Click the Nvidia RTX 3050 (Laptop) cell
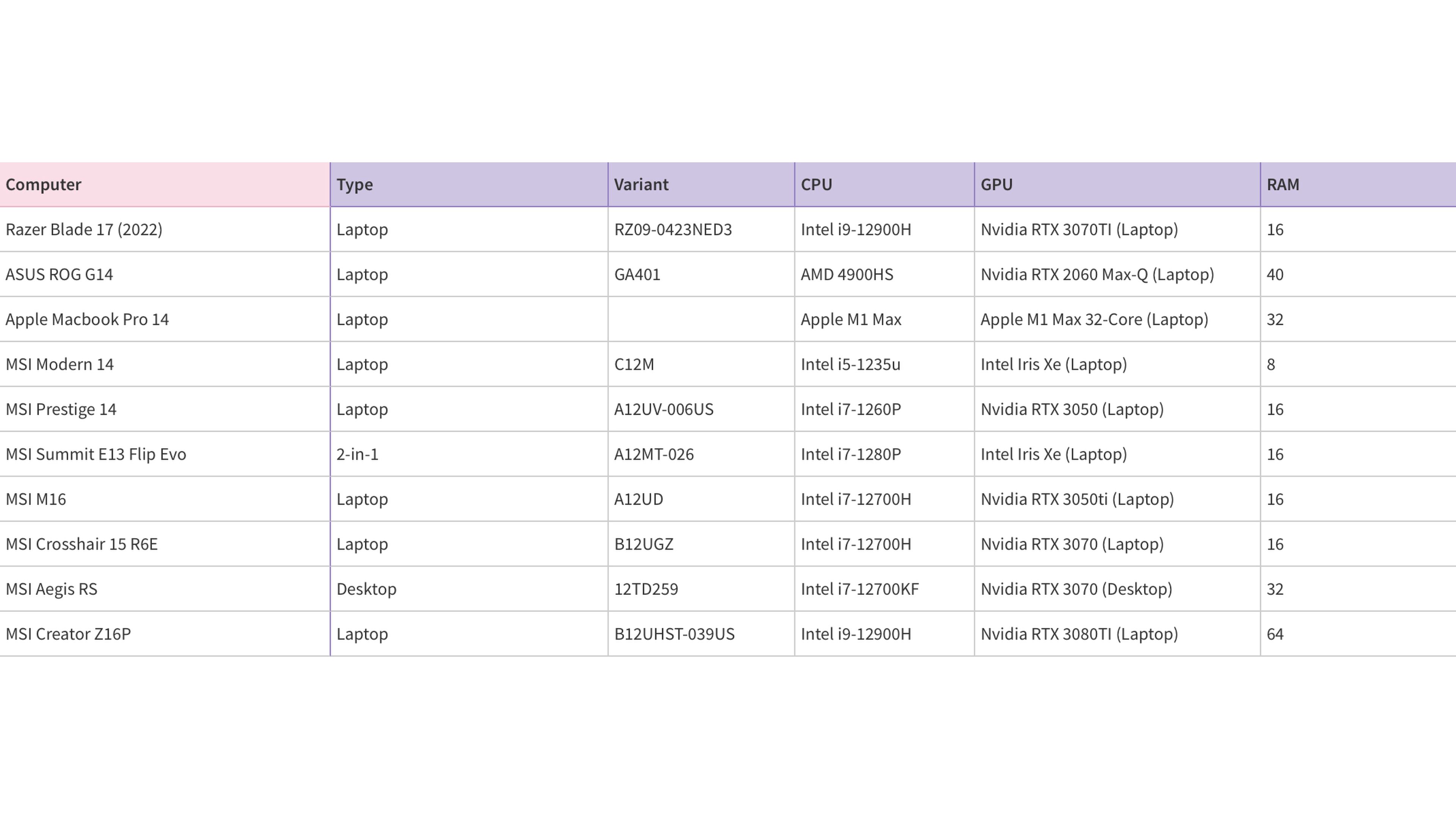This screenshot has height=819, width=1456. click(1117, 409)
